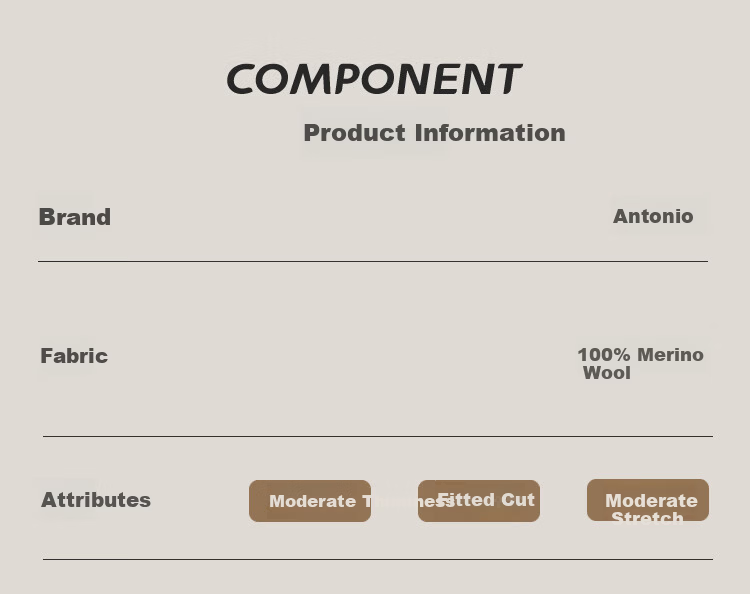
Task: Click the Moderate Thickness attribute tag
Action: pos(310,501)
